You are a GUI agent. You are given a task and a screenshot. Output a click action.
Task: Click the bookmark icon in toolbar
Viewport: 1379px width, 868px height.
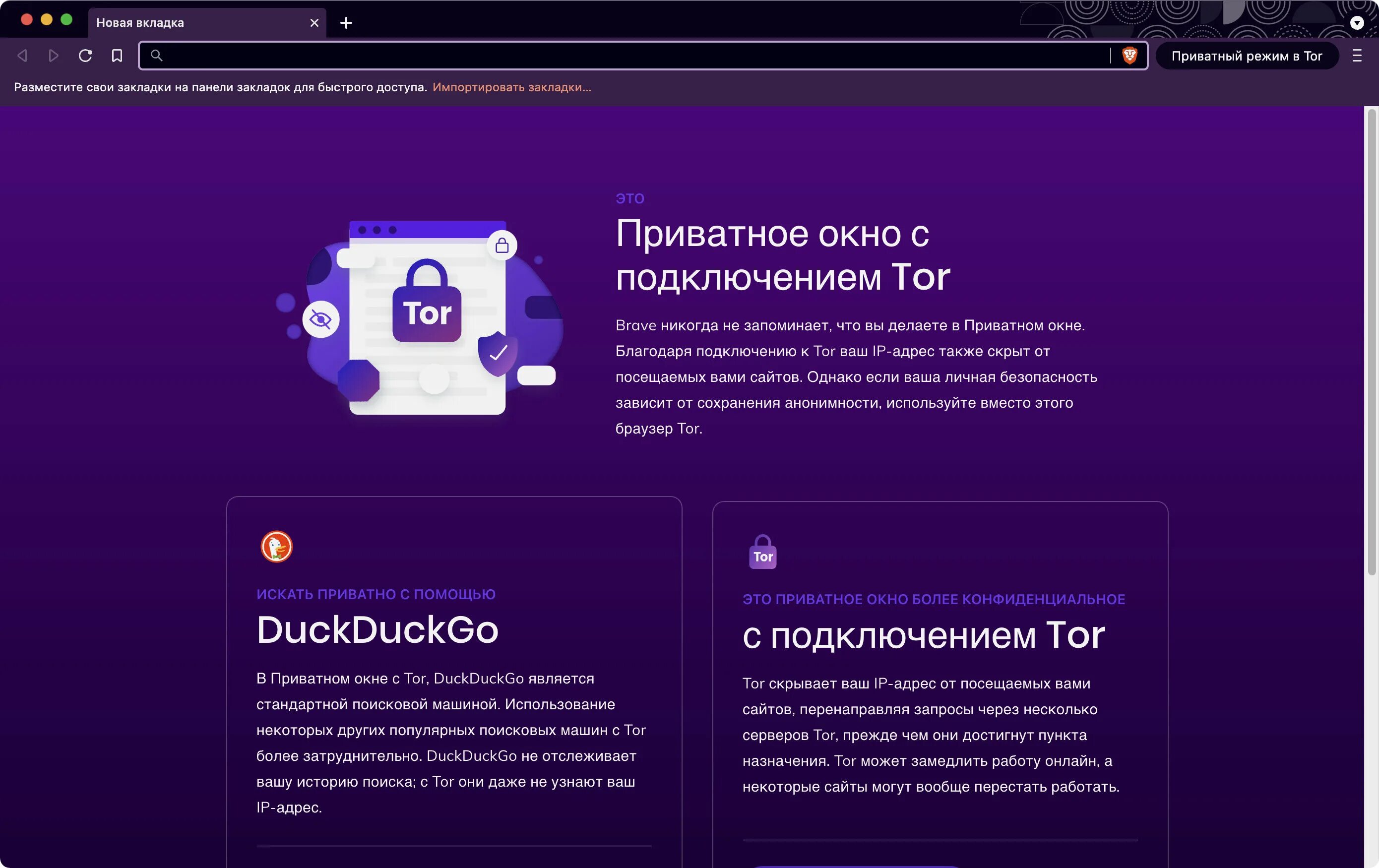[117, 56]
